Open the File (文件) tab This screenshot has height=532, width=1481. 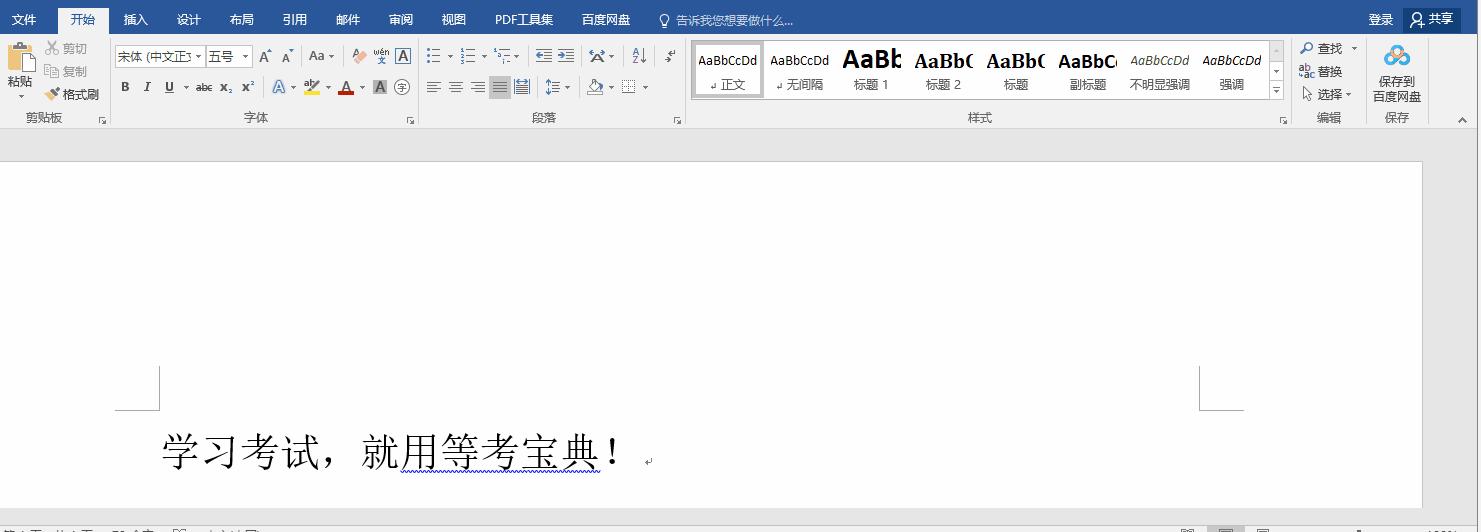(24, 20)
